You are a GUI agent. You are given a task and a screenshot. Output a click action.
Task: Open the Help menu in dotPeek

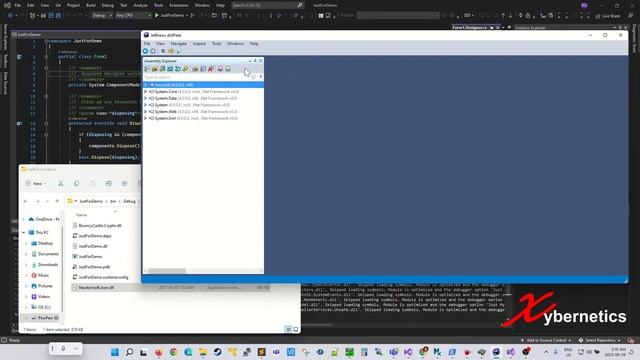(254, 44)
